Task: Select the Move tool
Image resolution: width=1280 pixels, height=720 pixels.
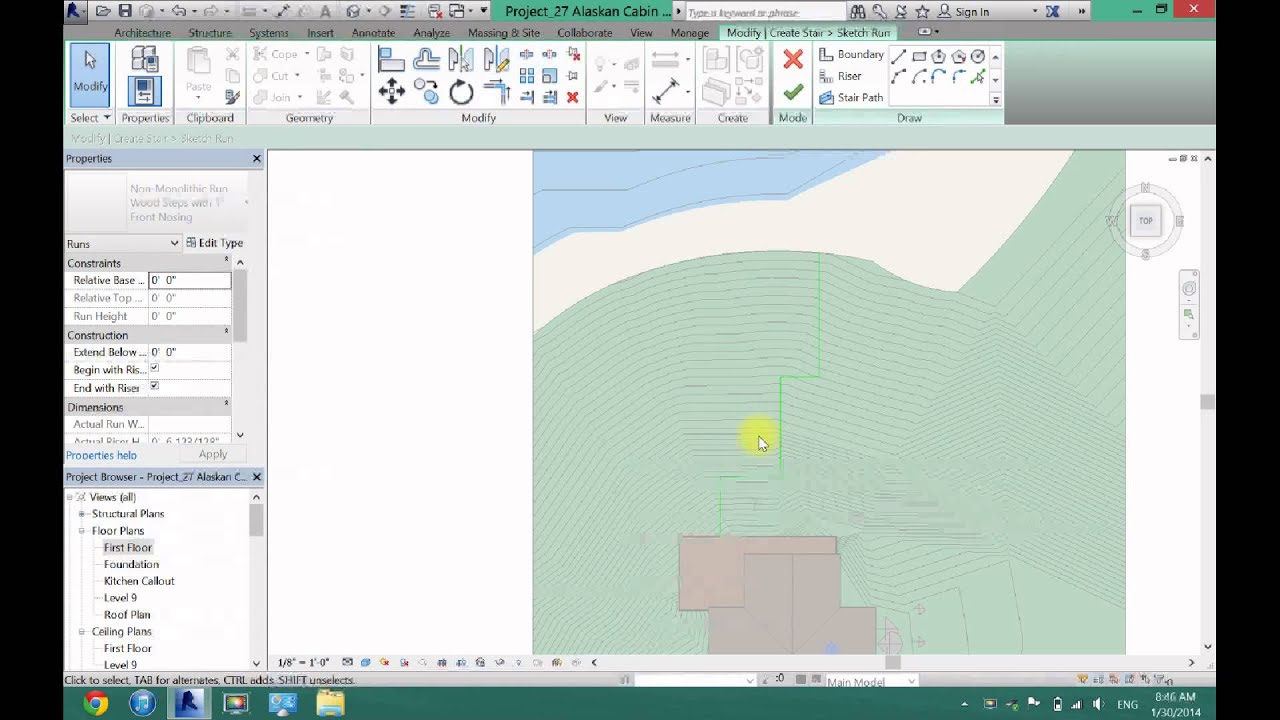Action: click(392, 93)
